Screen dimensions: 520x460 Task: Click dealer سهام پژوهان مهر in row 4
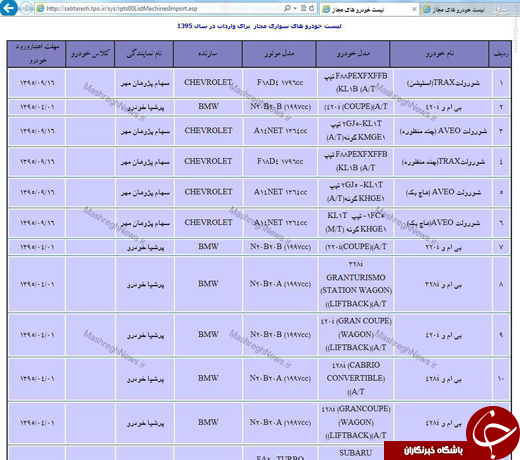[145, 162]
